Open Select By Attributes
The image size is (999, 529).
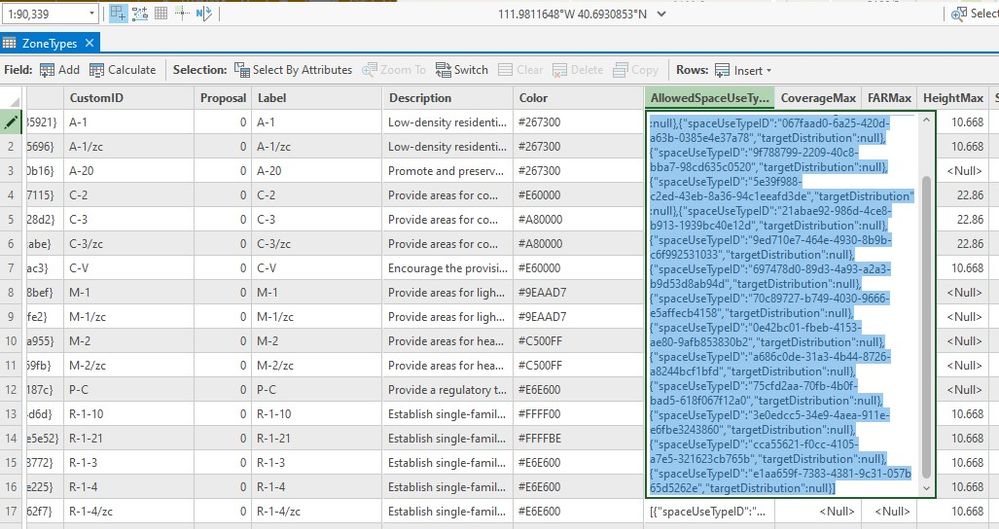(293, 70)
